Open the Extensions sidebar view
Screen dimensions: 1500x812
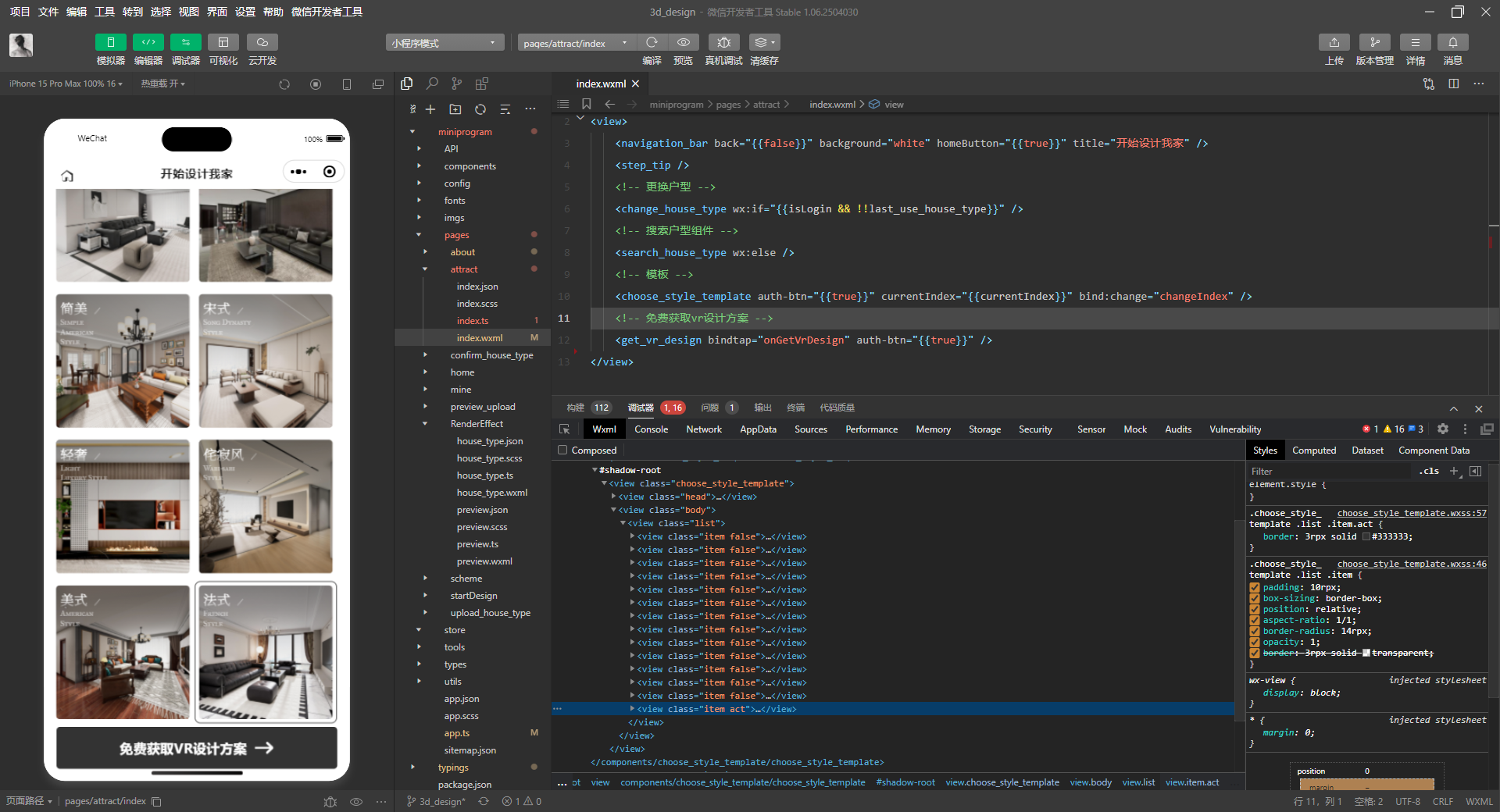(482, 84)
